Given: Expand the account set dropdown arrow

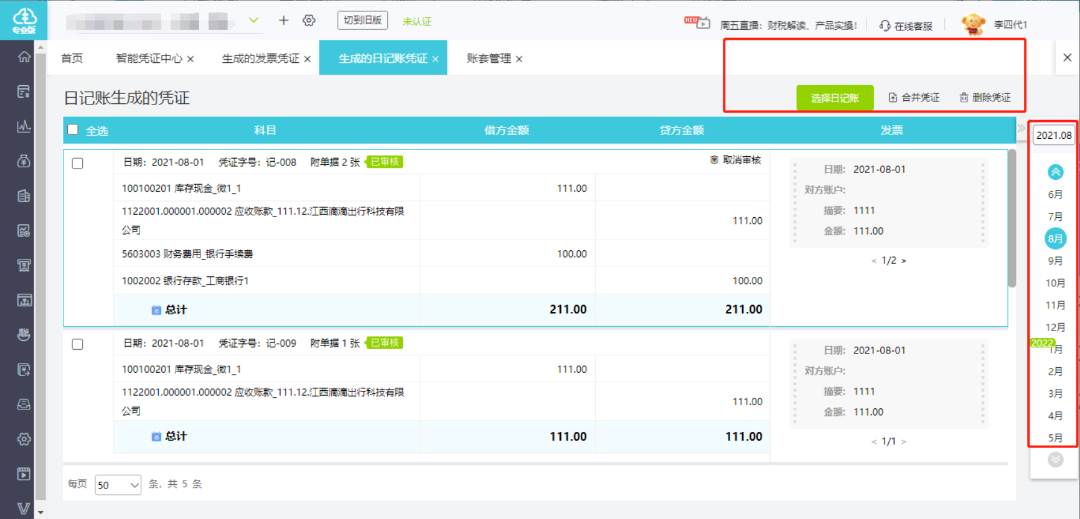Looking at the screenshot, I should click(x=254, y=20).
